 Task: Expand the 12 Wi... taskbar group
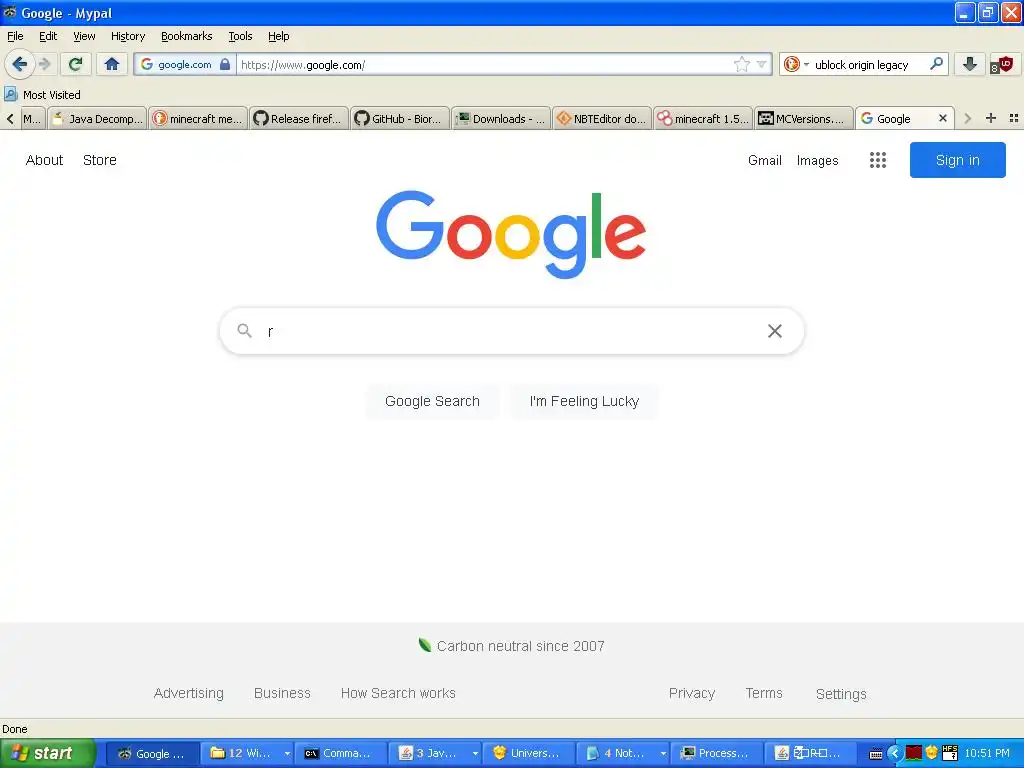[246, 754]
